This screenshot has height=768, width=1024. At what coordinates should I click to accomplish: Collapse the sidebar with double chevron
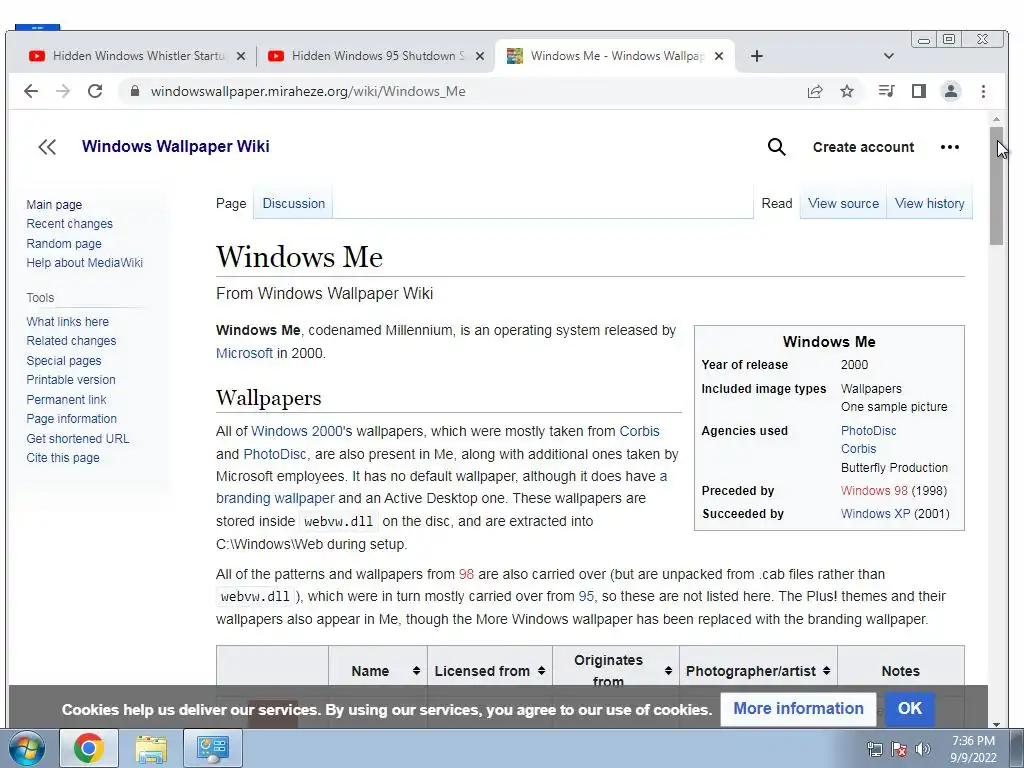tap(47, 147)
